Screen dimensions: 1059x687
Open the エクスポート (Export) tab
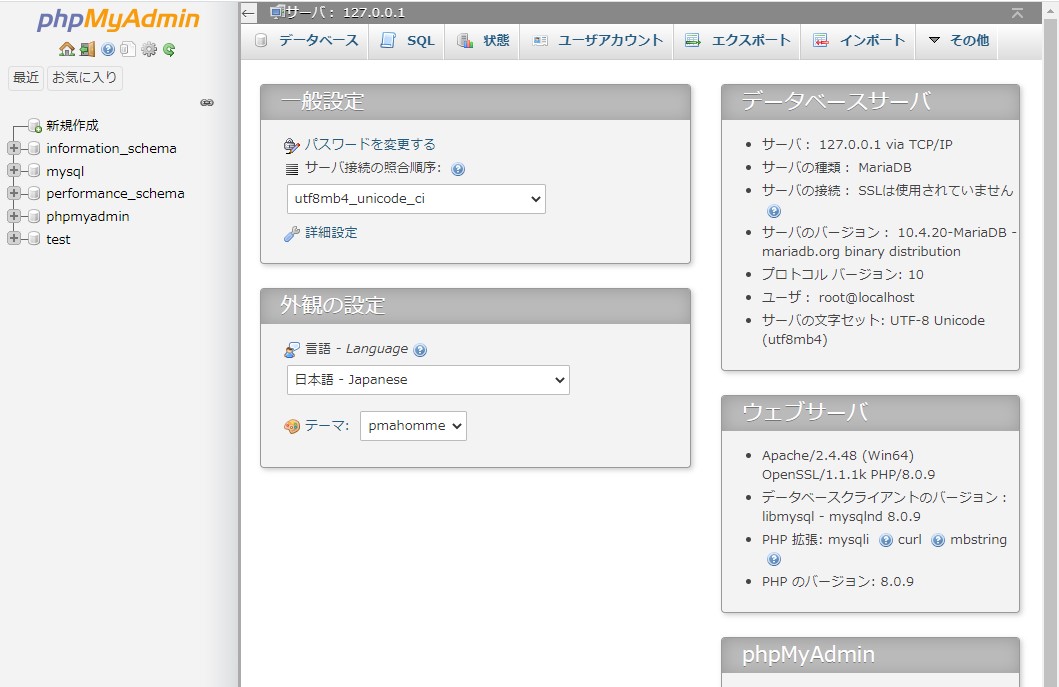(x=738, y=41)
